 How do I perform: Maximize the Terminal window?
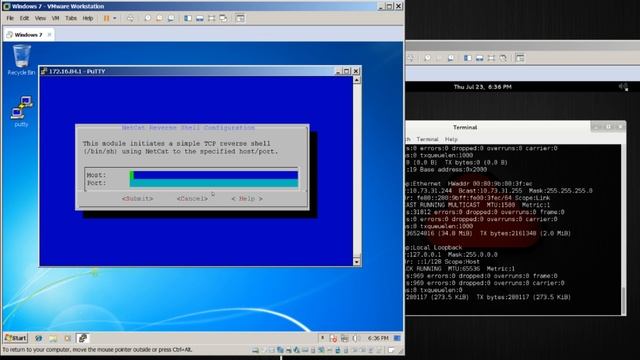tap(609, 127)
